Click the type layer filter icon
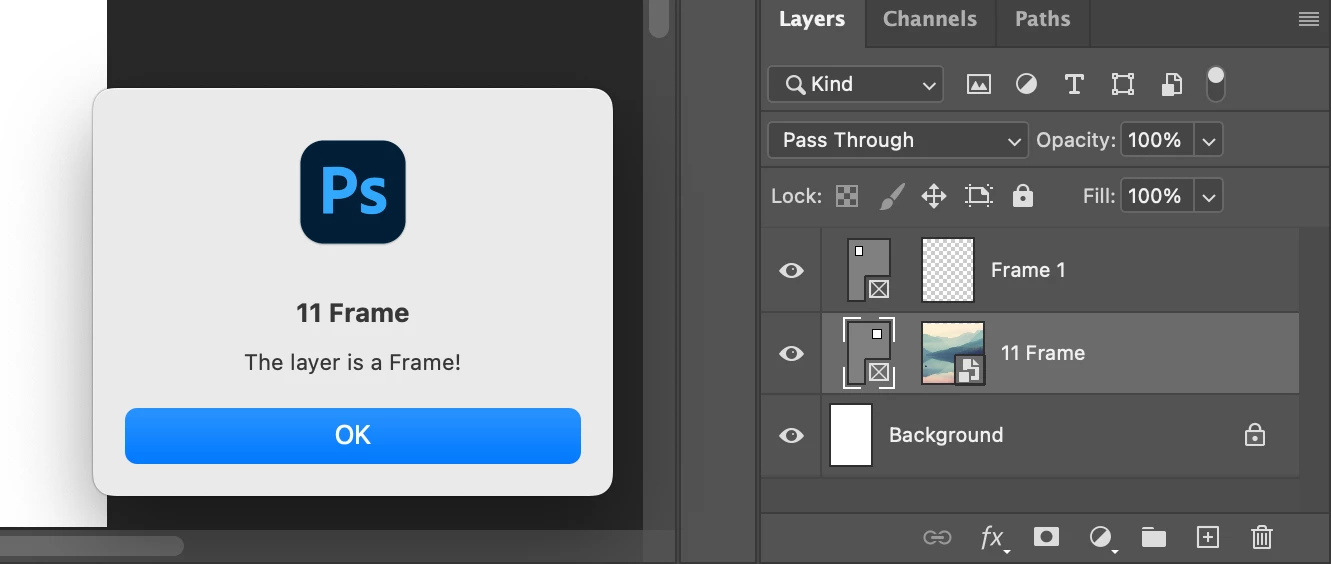This screenshot has height=564, width=1331. pos(1074,85)
